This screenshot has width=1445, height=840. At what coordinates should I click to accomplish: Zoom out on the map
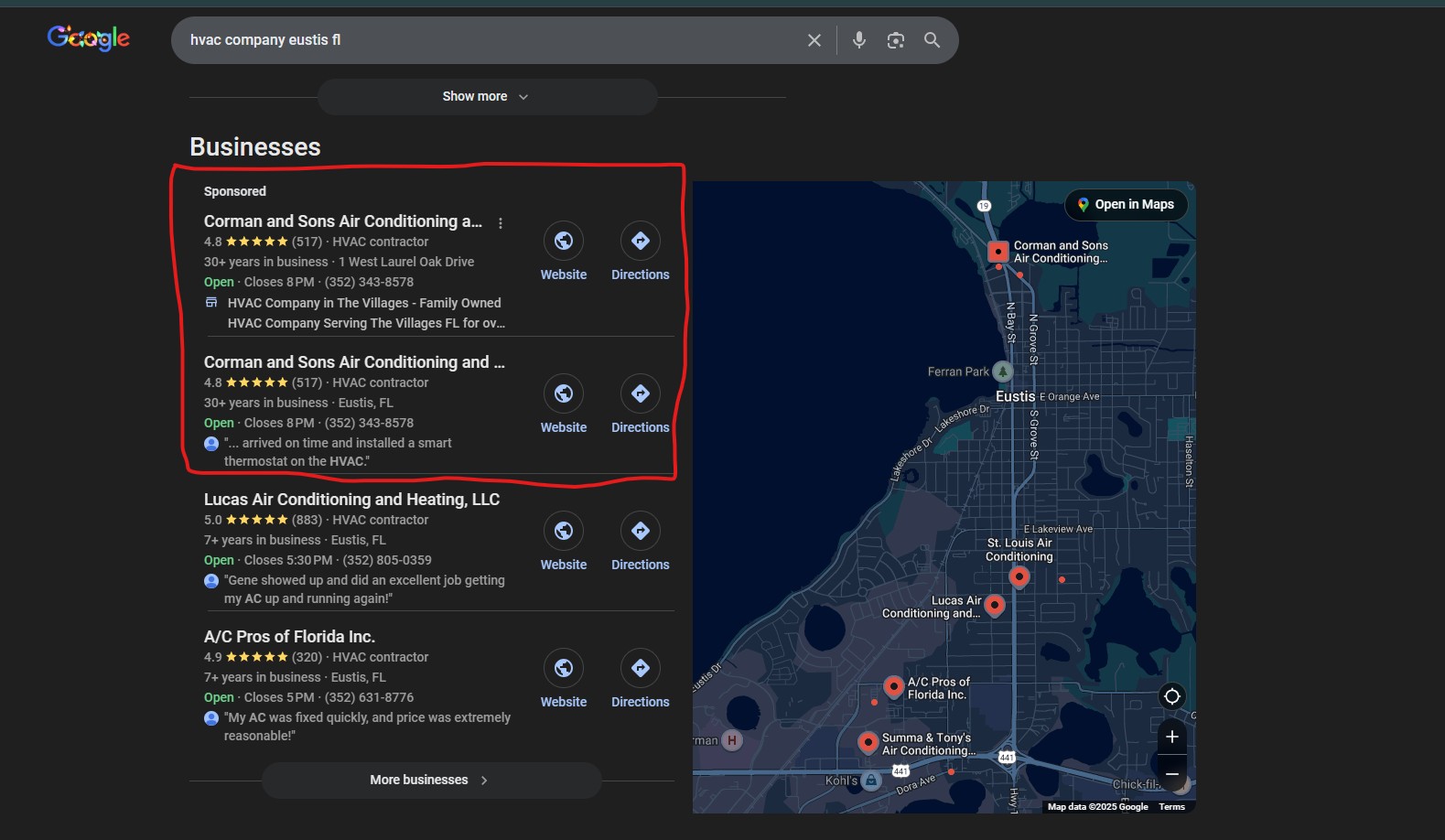click(x=1171, y=773)
